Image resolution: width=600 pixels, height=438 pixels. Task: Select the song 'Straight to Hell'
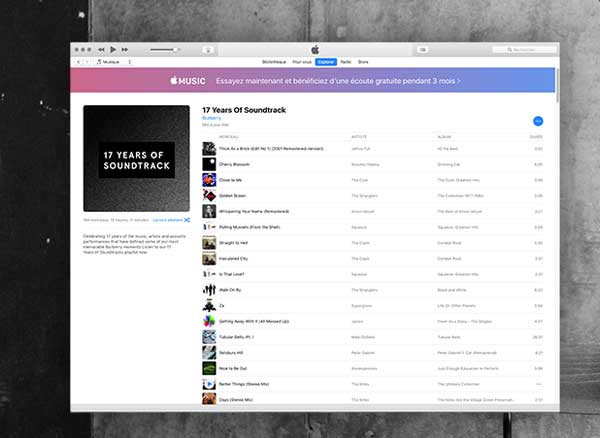point(233,243)
